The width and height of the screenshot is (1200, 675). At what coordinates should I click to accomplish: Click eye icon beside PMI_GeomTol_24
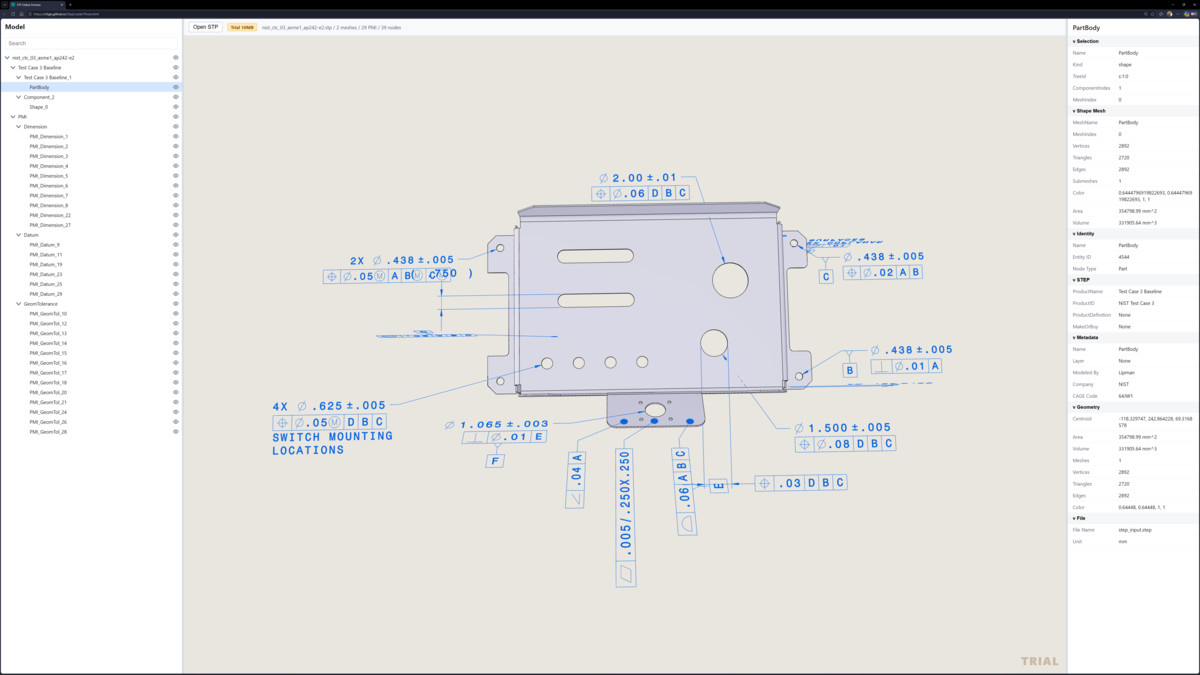[x=176, y=412]
